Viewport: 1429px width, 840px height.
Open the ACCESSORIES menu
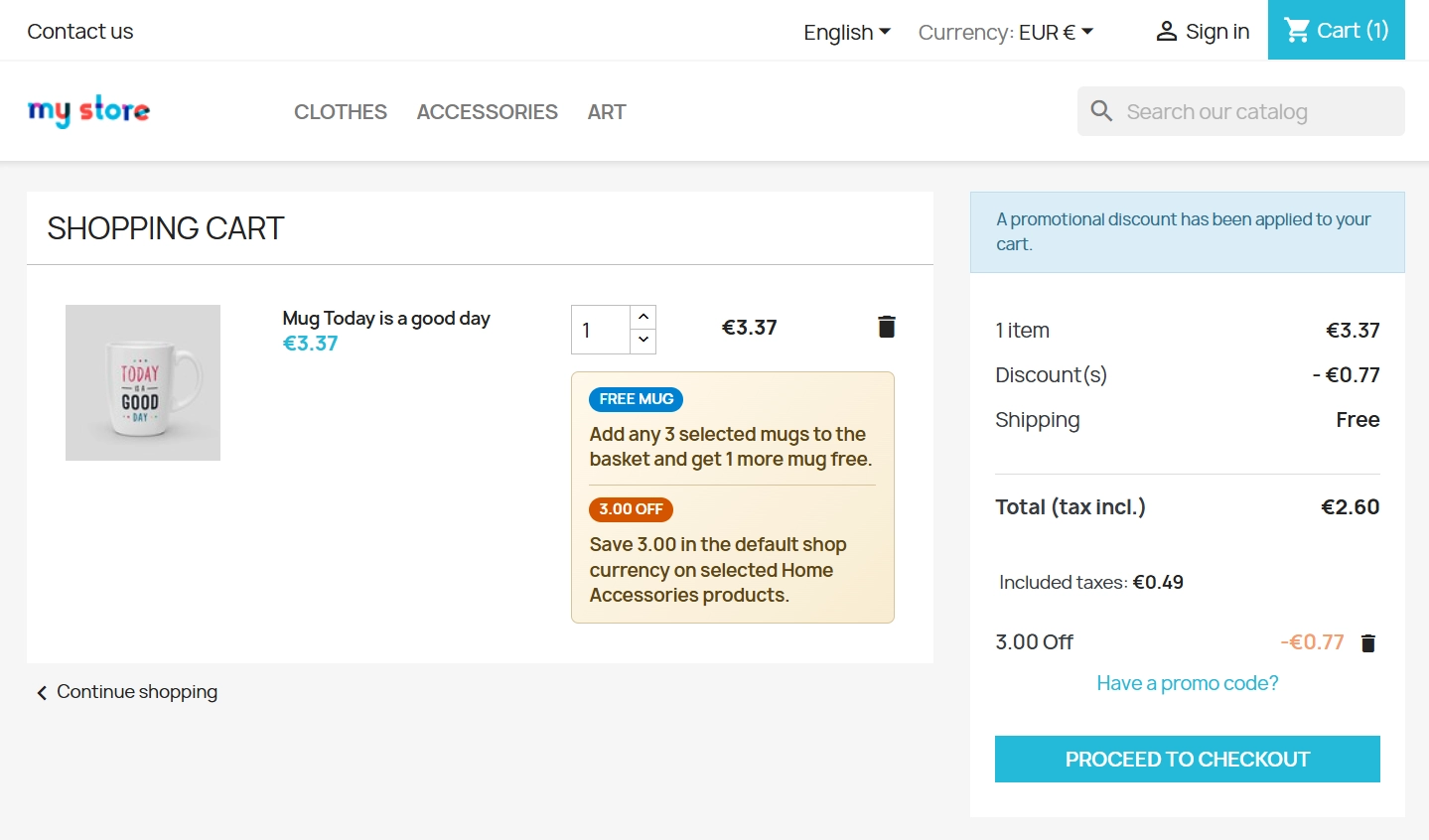(x=487, y=111)
